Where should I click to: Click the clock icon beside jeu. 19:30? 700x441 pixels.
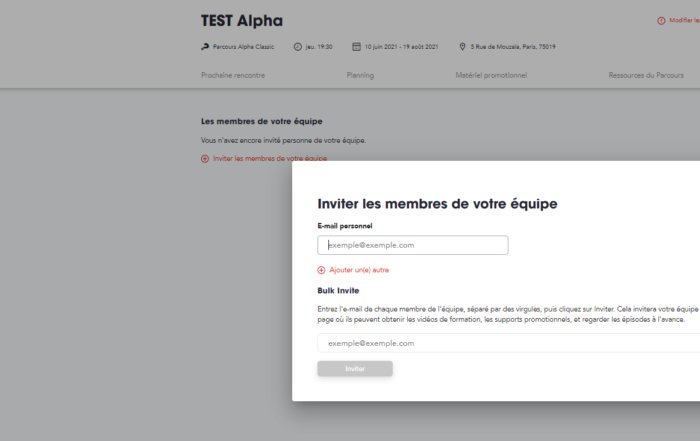[298, 46]
